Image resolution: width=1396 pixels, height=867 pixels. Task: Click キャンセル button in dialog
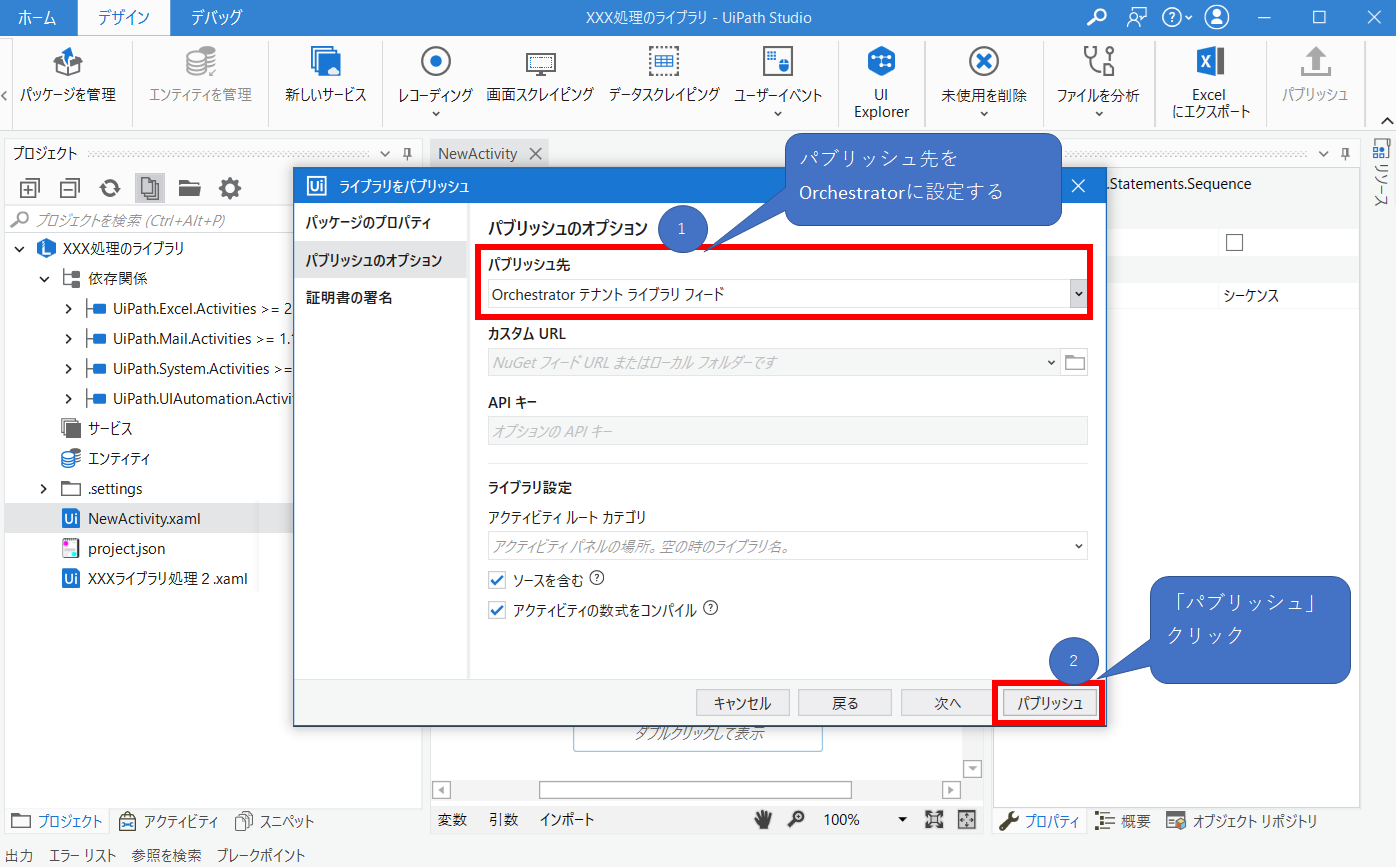coord(743,703)
